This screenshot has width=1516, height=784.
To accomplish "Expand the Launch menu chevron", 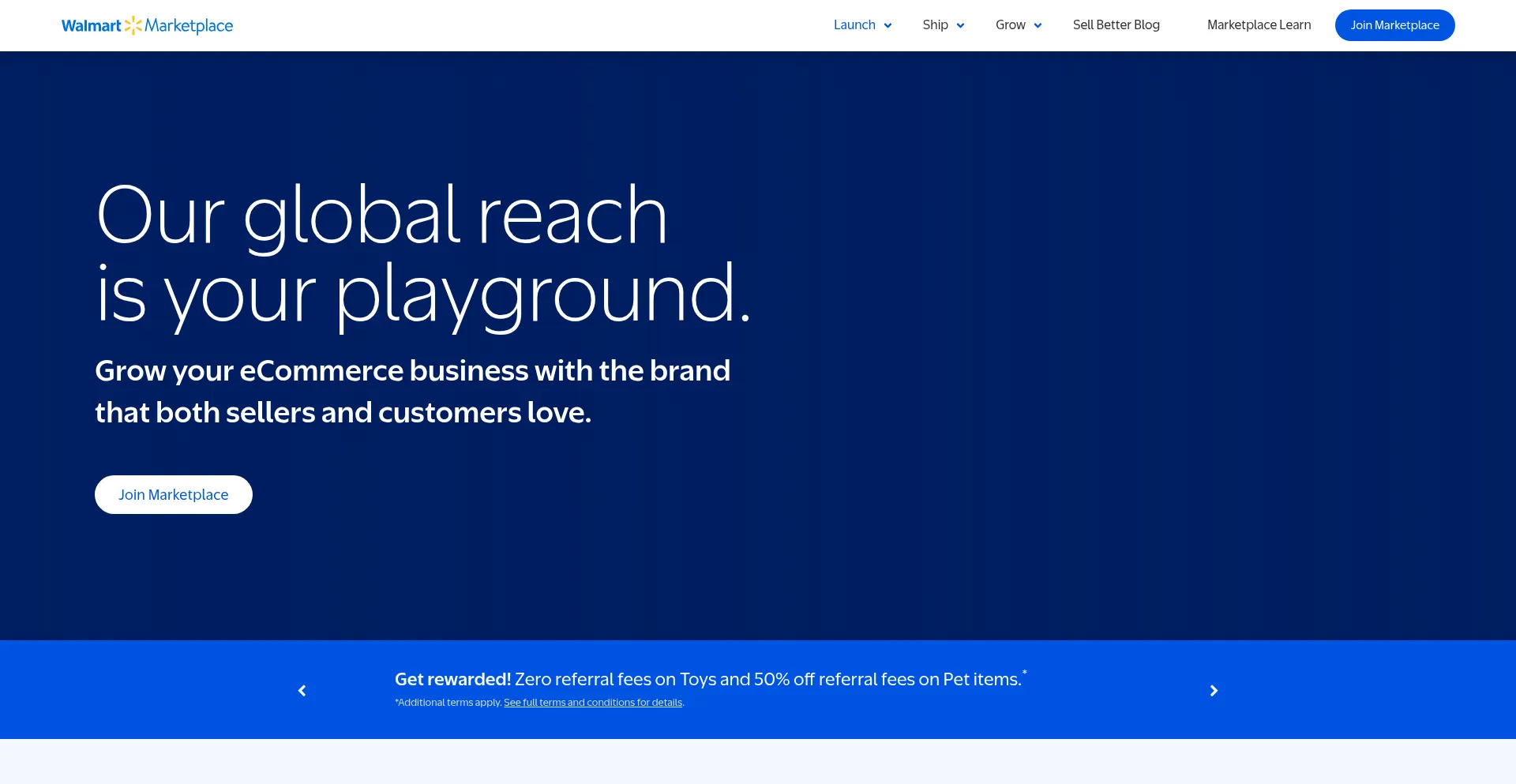I will [x=887, y=25].
